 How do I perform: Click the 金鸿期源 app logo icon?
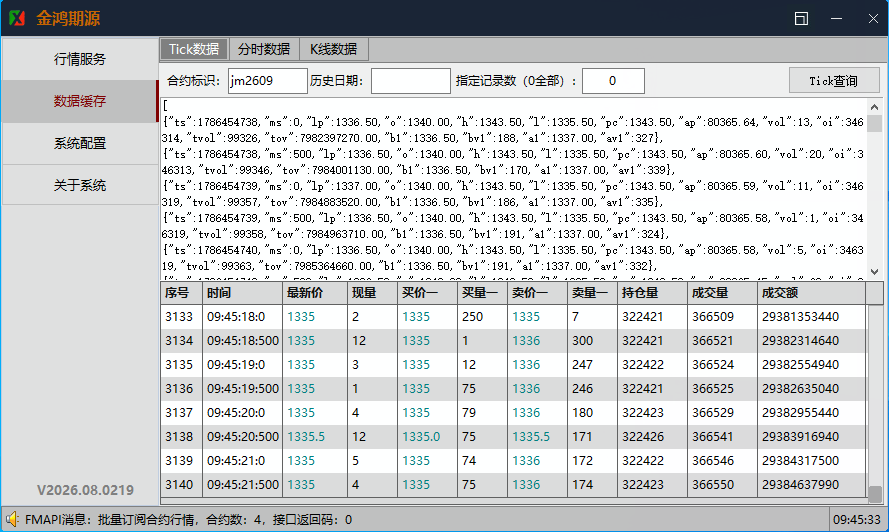coord(17,18)
